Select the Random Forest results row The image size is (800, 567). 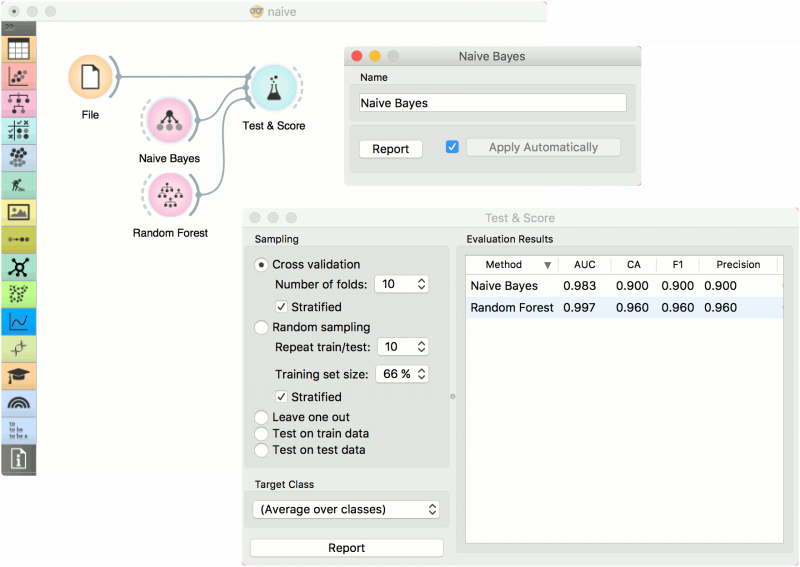pyautogui.click(x=624, y=308)
